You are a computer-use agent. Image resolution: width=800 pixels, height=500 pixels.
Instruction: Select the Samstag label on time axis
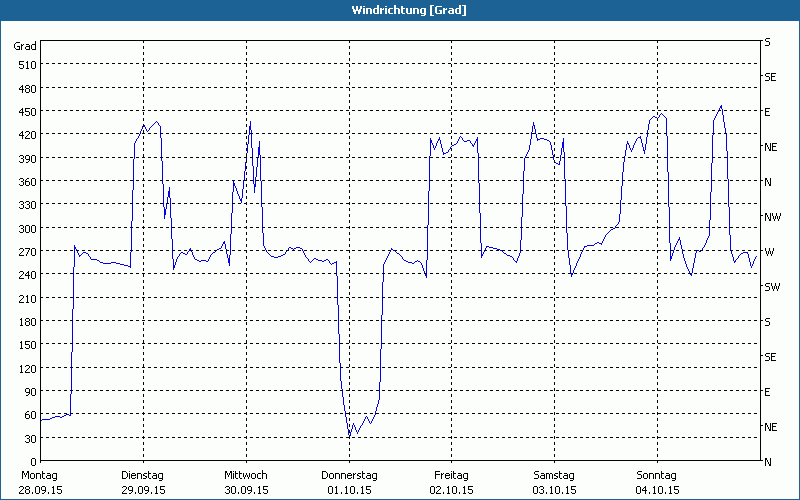click(x=554, y=475)
